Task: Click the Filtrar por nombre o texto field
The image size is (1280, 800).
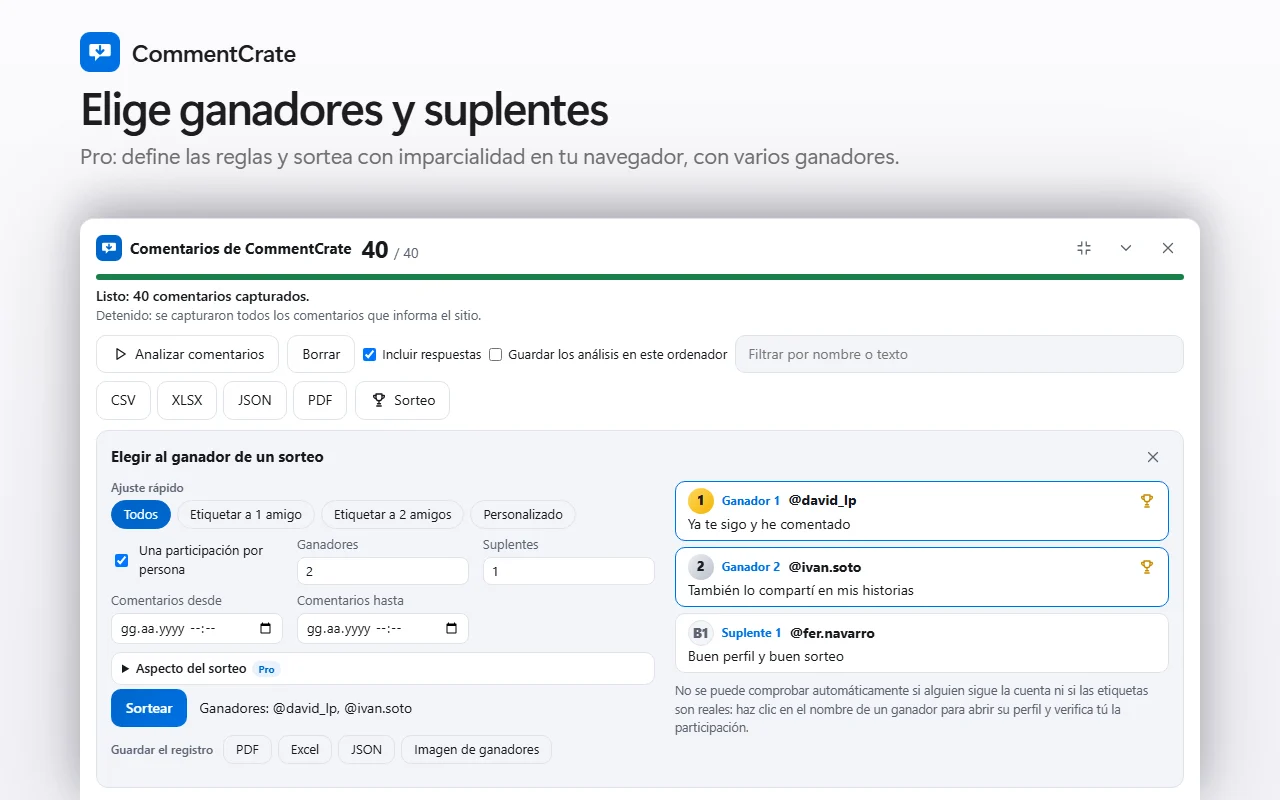Action: [959, 354]
